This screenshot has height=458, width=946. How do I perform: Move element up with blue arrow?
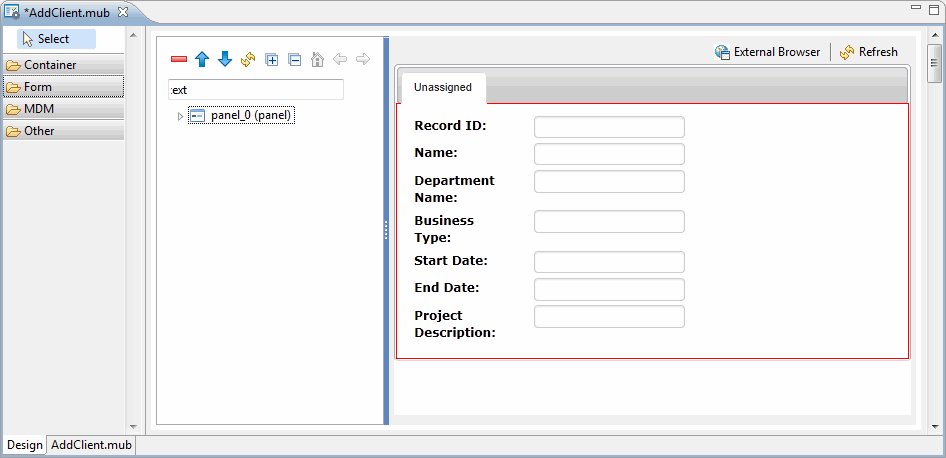tap(202, 59)
